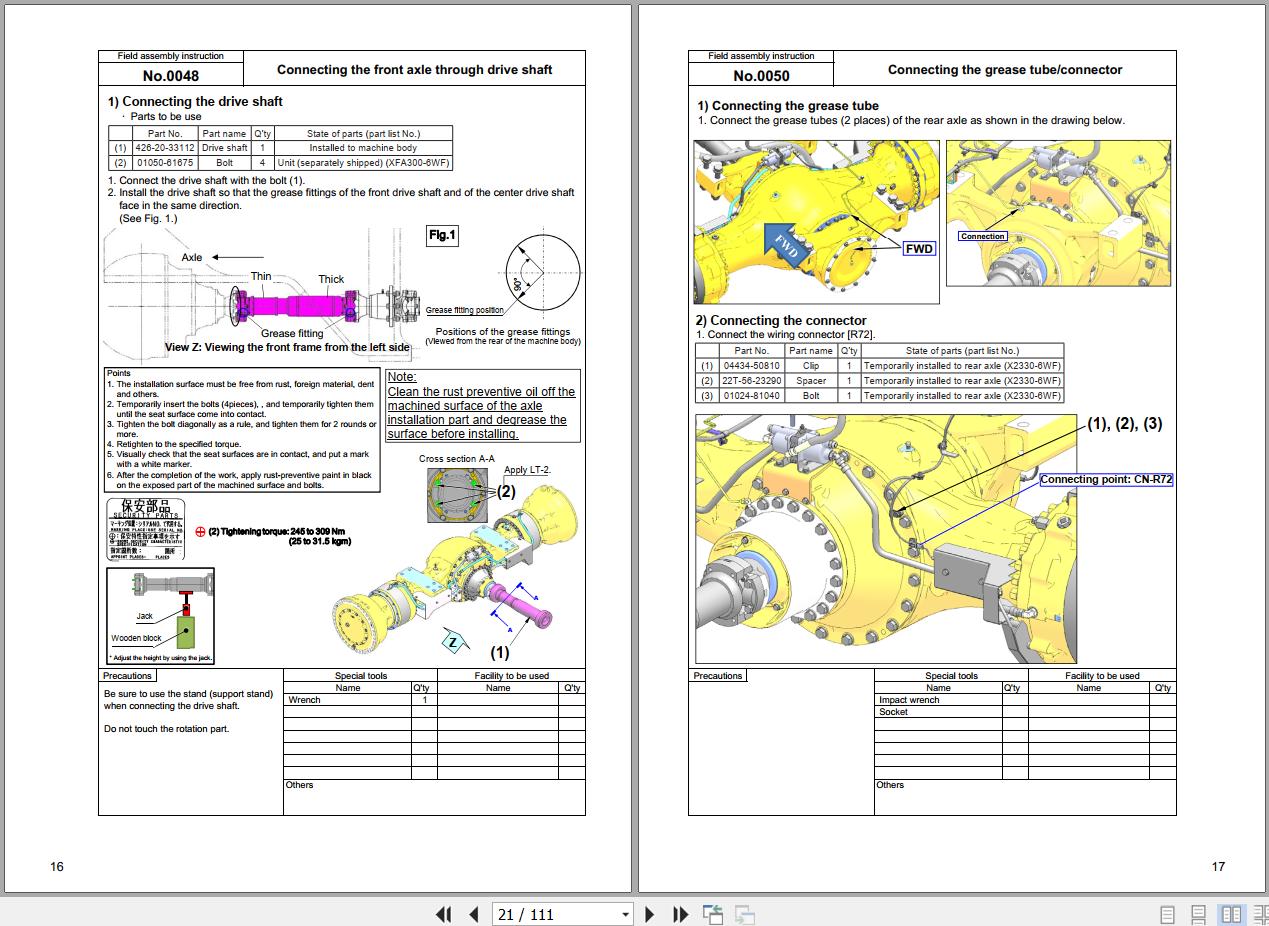Go to the next page

coord(650,914)
